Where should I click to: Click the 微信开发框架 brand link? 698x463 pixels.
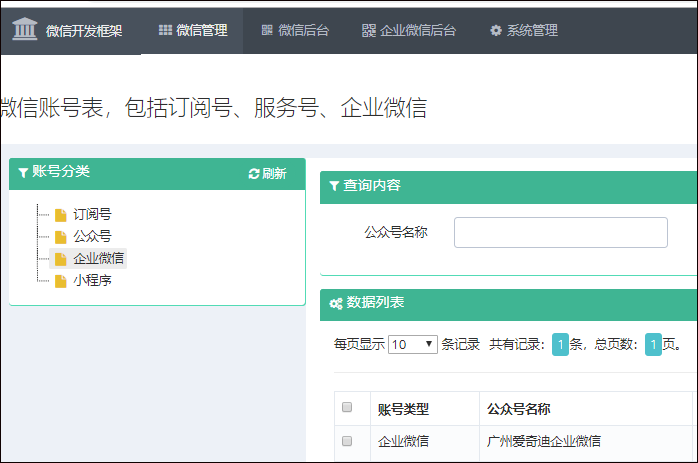[84, 30]
